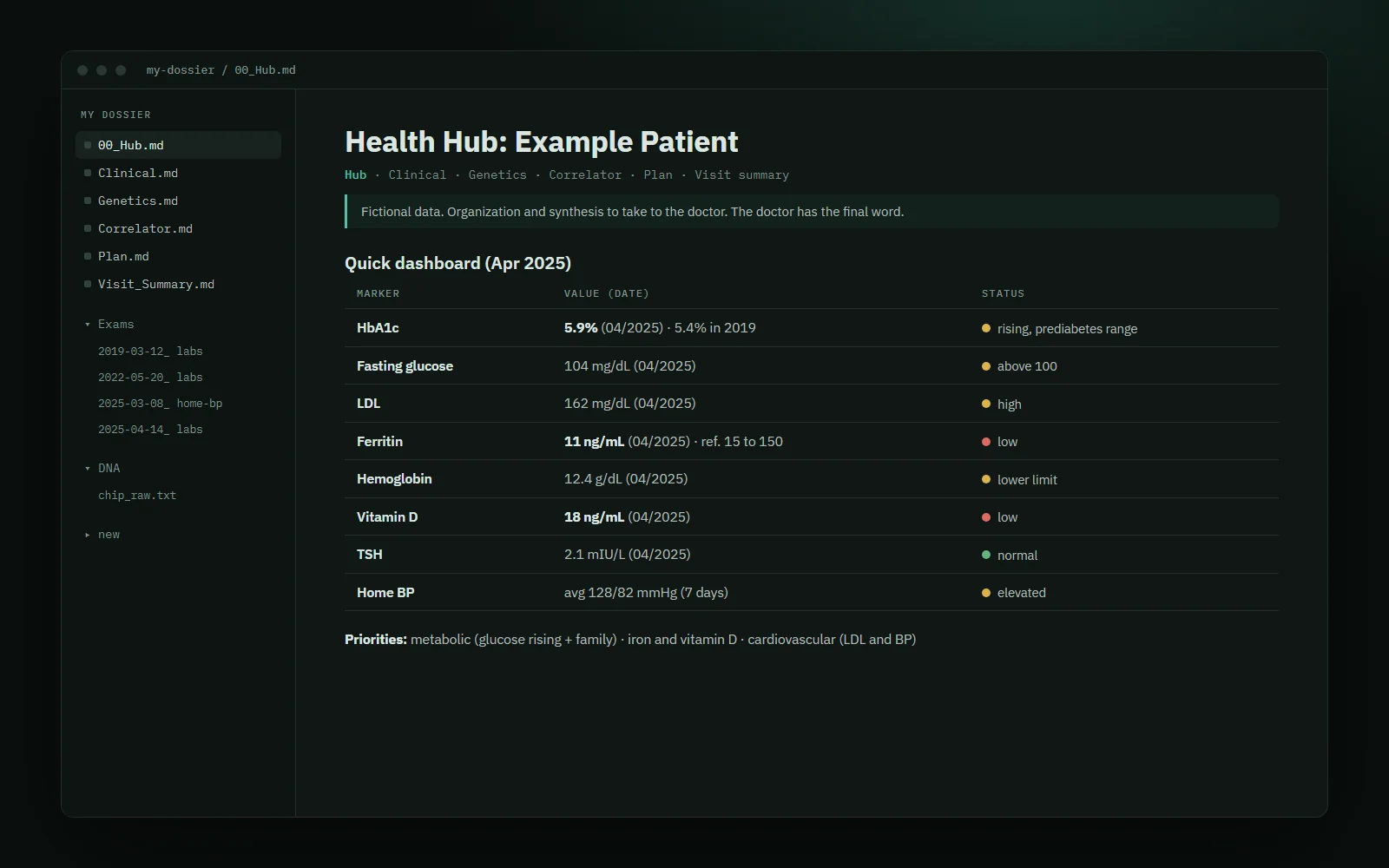1389x868 pixels.
Task: Click the yellow status dot for HbA1c
Action: (x=986, y=328)
